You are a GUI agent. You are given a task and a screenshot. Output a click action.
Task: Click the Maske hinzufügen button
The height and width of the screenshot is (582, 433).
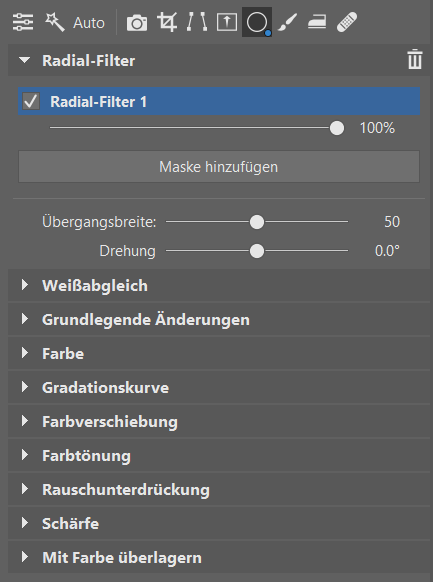[219, 166]
